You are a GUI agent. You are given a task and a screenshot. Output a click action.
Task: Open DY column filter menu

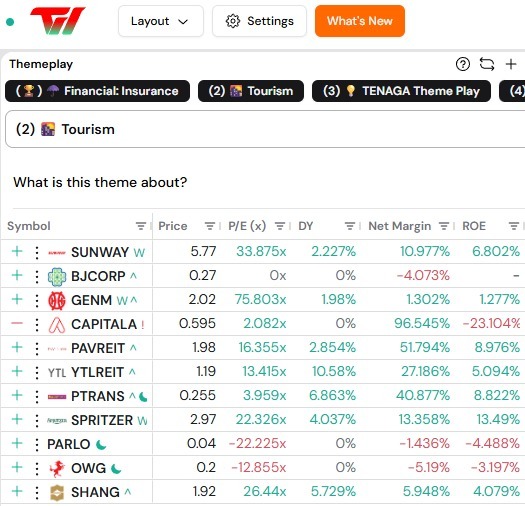[350, 226]
